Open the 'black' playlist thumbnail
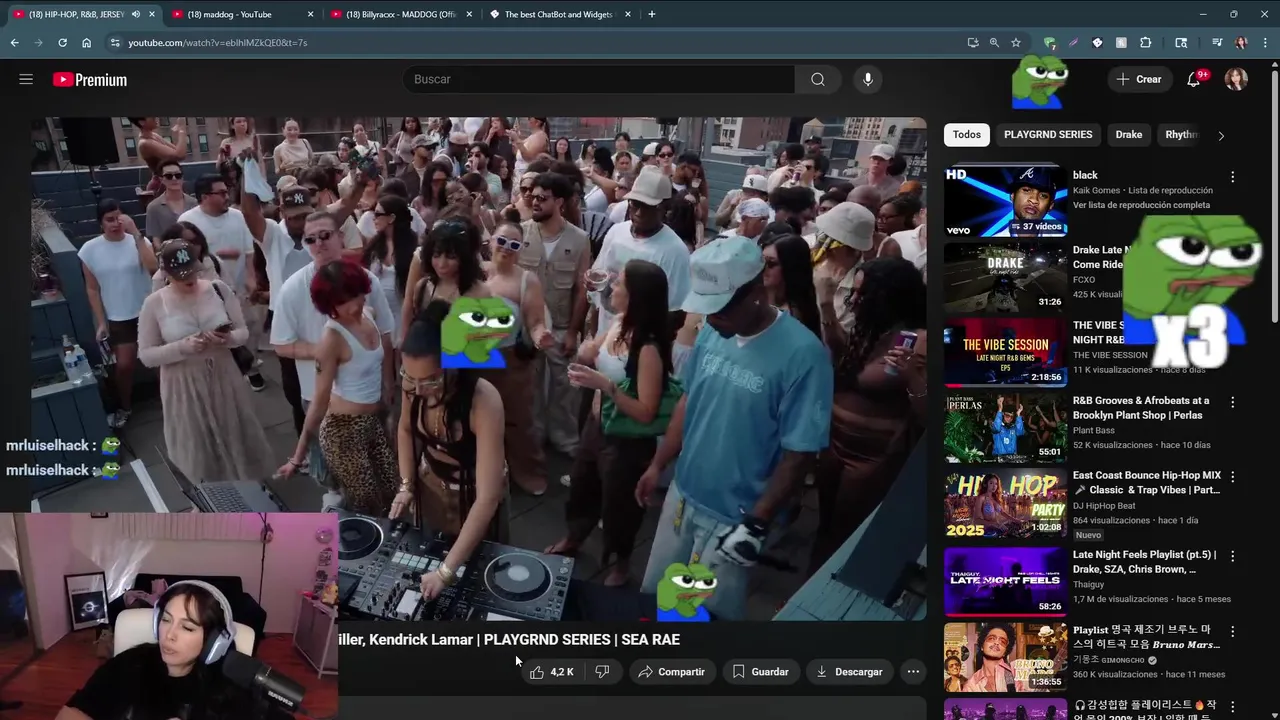 pyautogui.click(x=1005, y=201)
